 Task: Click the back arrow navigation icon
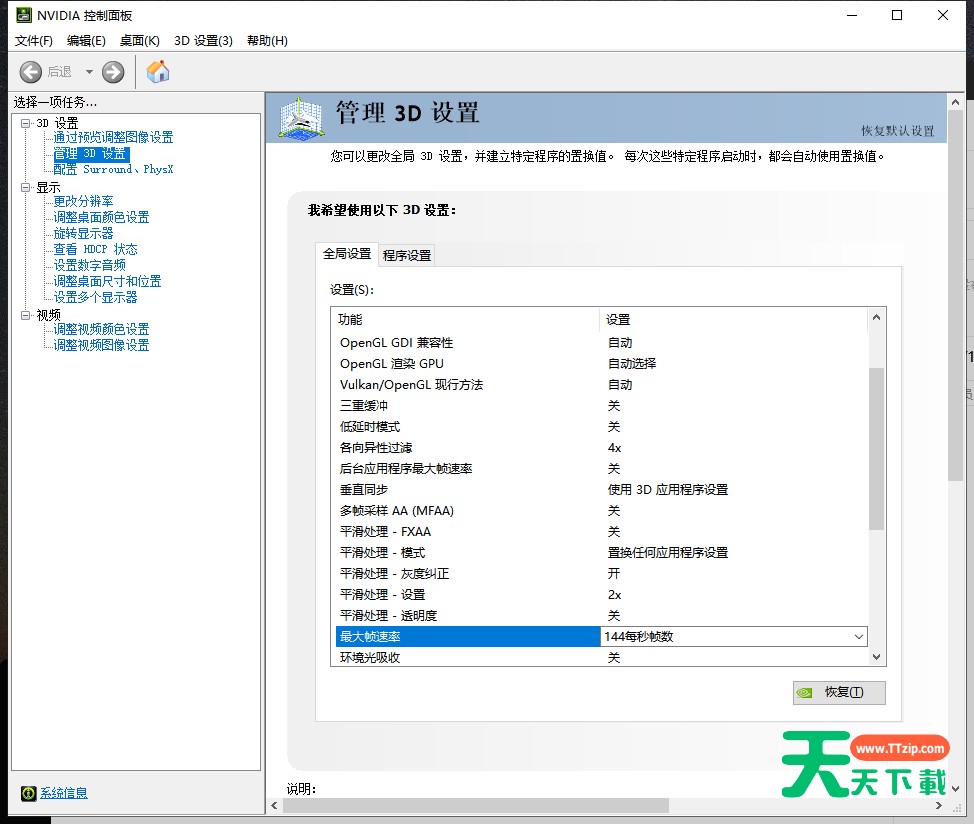coord(31,72)
